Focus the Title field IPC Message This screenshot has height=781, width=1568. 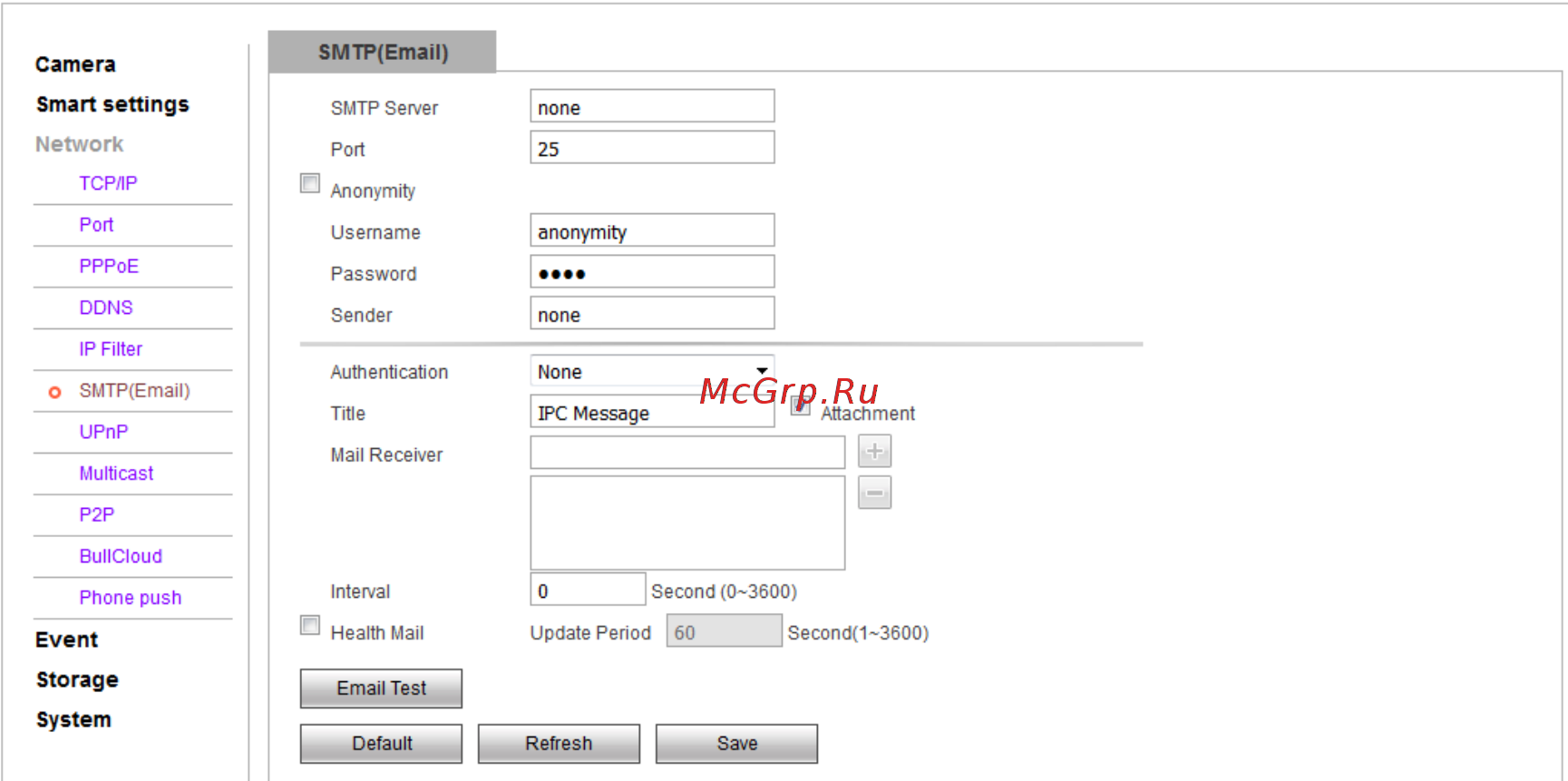coord(652,412)
